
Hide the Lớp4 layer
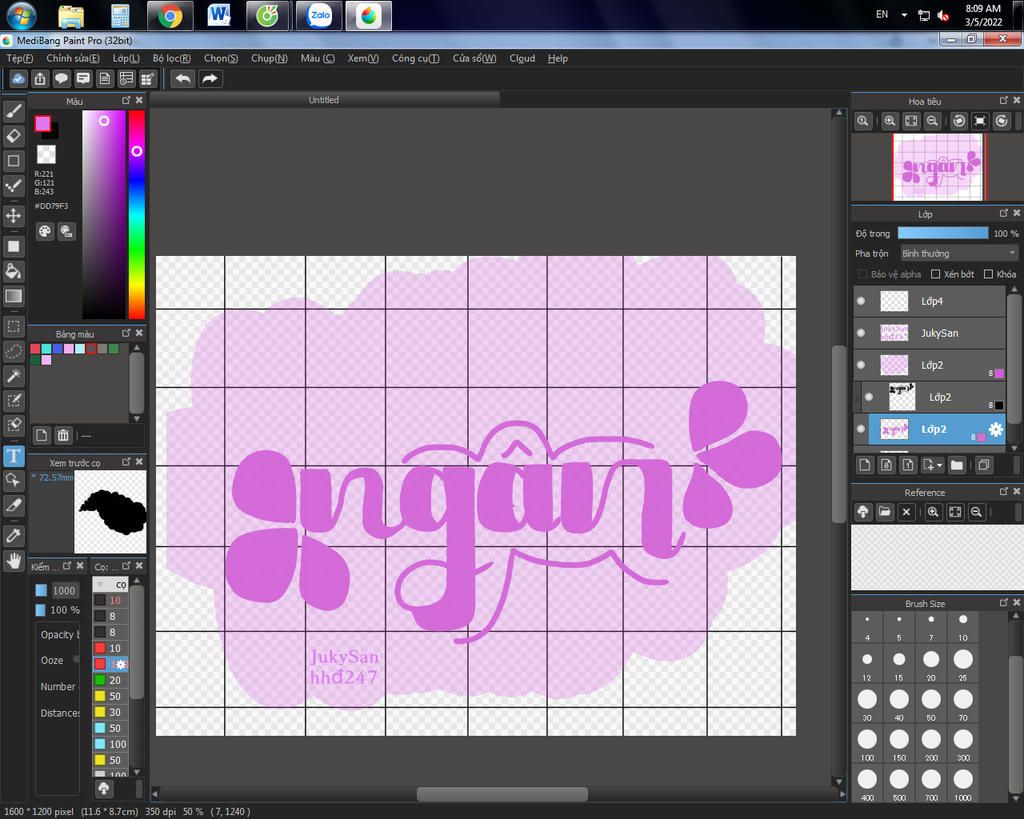coord(861,301)
